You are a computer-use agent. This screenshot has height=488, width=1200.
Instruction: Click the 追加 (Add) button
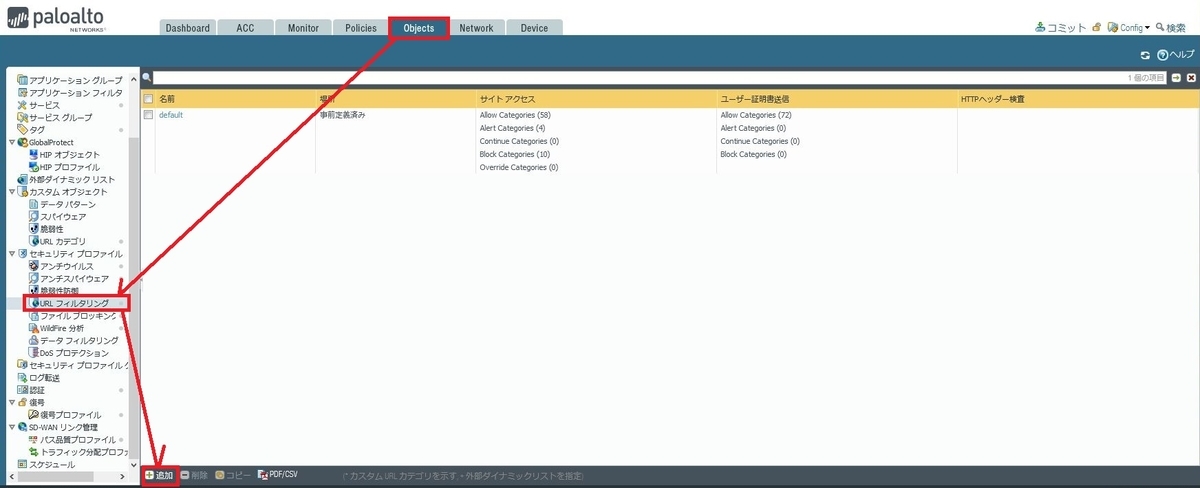pos(159,475)
